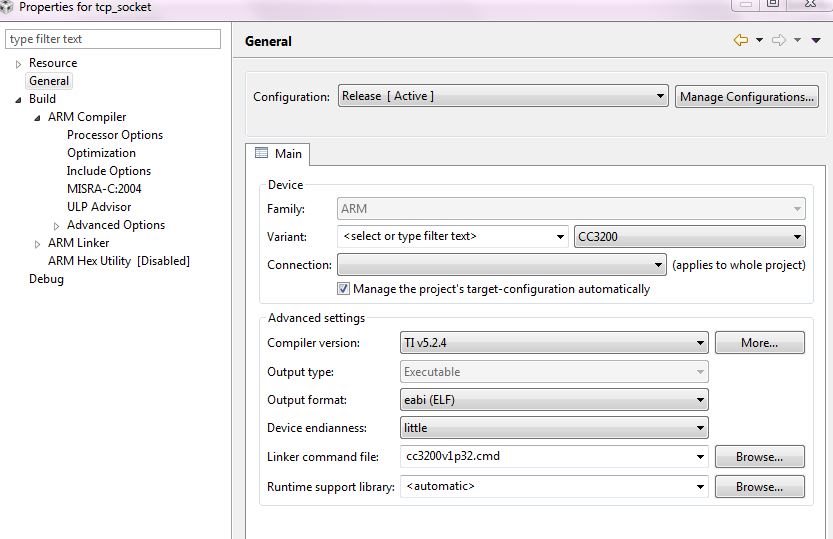This screenshot has height=539, width=833.
Task: Expand the Advanced Options node
Action: click(x=56, y=226)
